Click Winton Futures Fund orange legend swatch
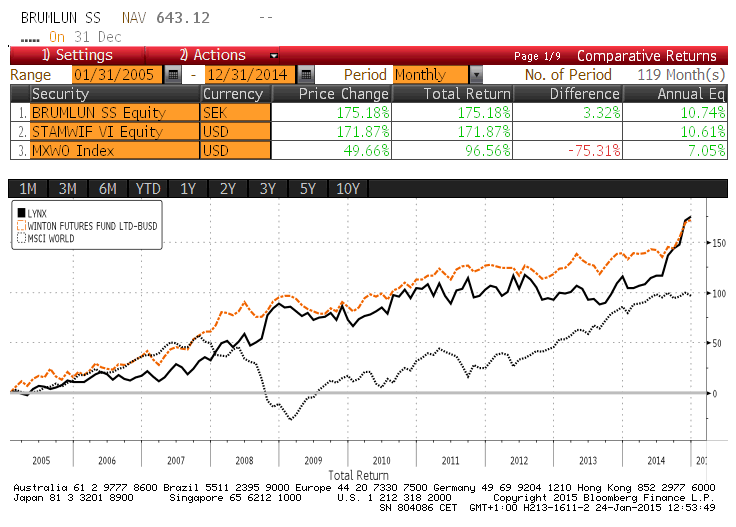736x527 pixels. [21, 226]
